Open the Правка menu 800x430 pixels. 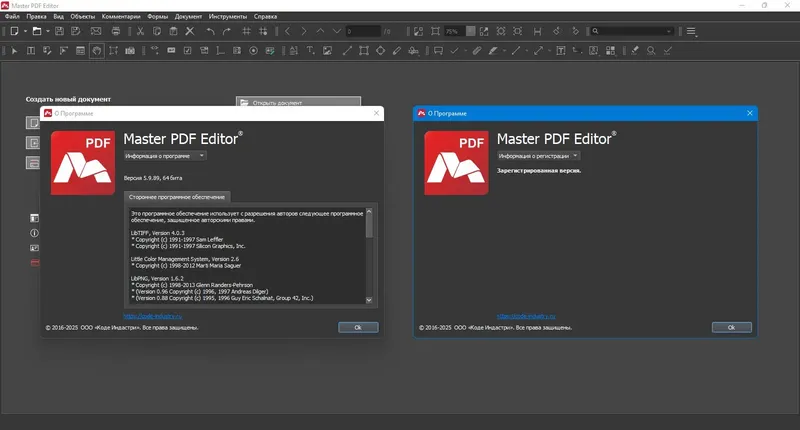36,17
